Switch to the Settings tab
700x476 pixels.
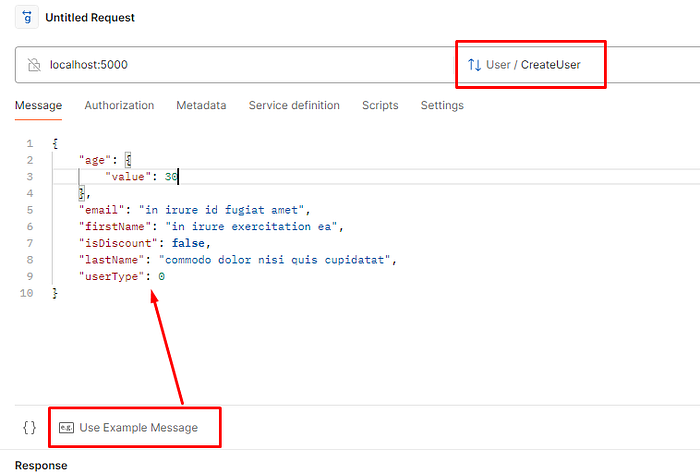pyautogui.click(x=442, y=105)
